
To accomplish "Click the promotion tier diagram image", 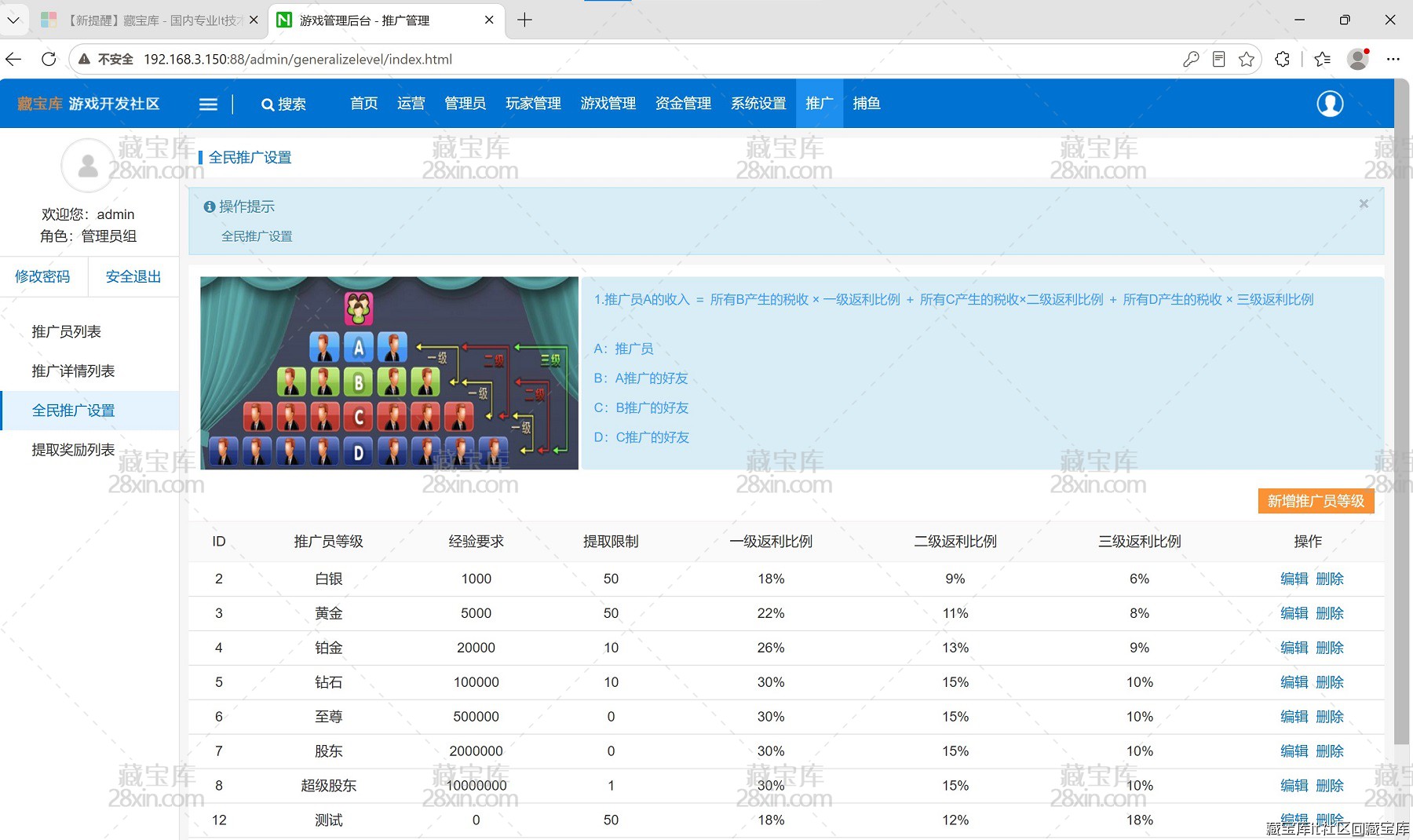I will point(389,373).
